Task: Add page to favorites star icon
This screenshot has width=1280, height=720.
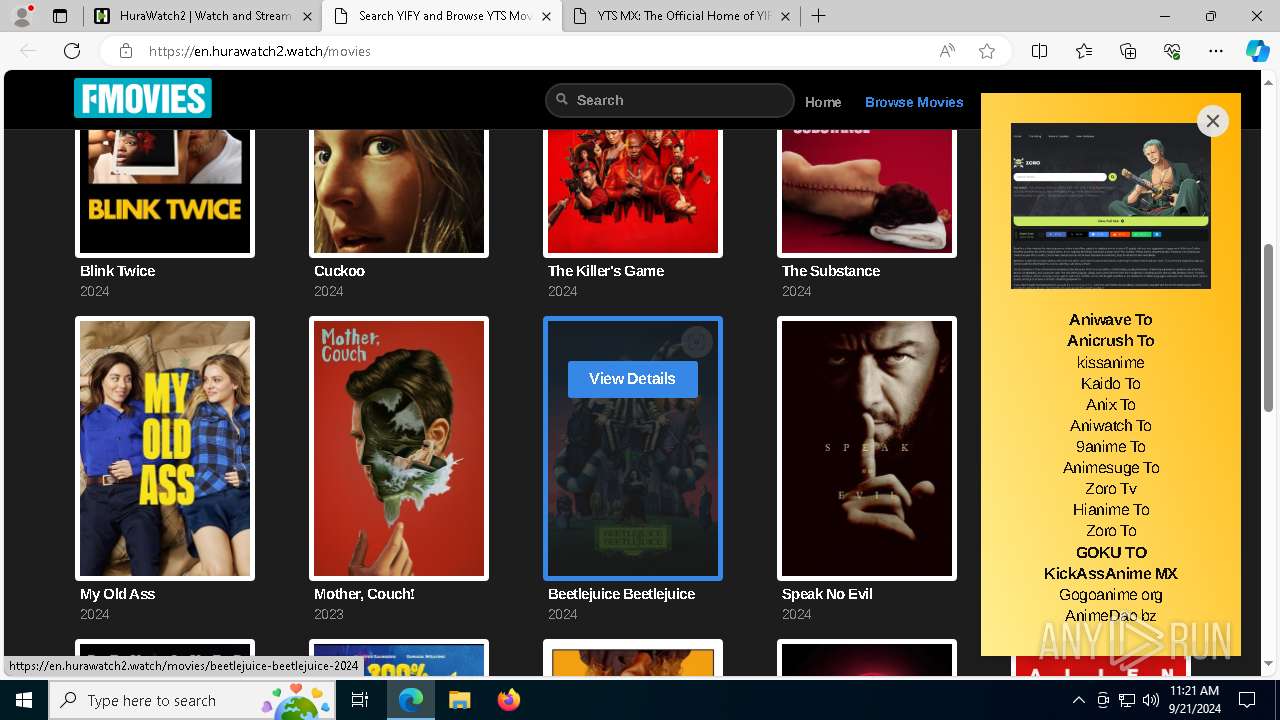Action: (987, 51)
